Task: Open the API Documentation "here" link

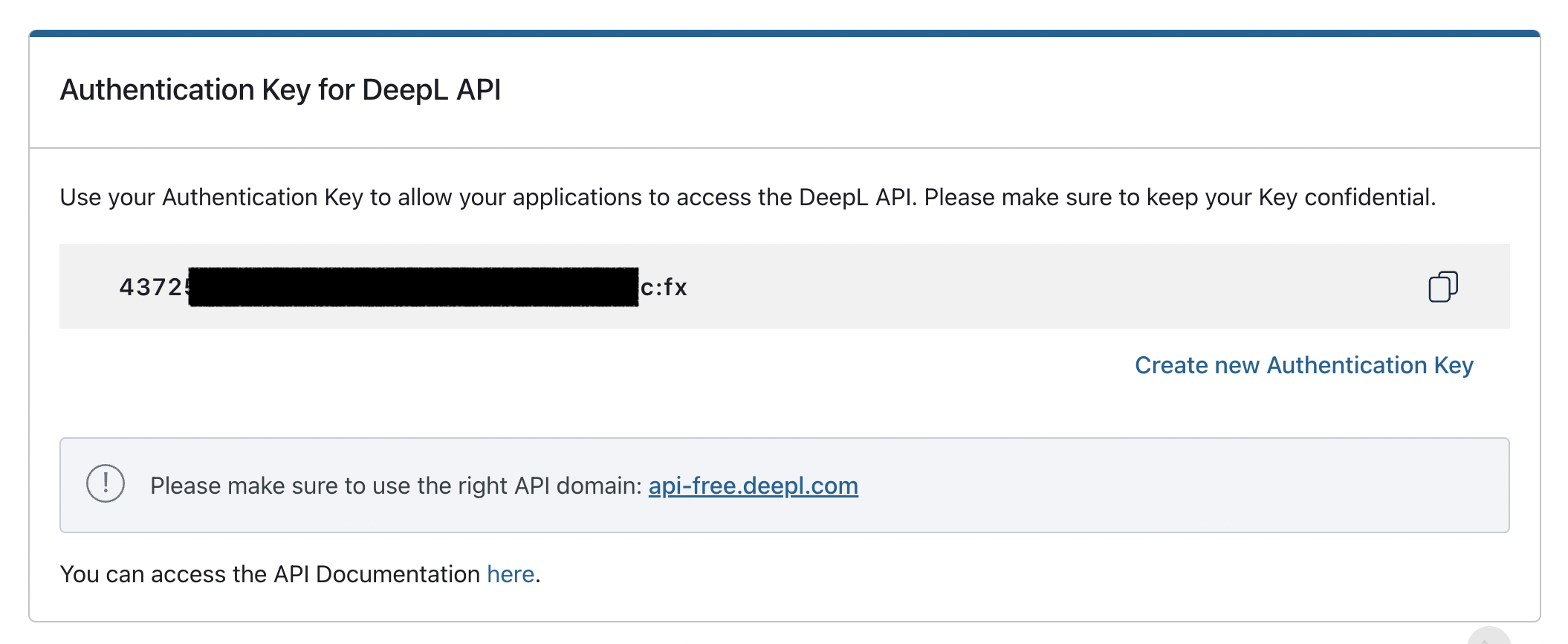Action: pyautogui.click(x=511, y=574)
